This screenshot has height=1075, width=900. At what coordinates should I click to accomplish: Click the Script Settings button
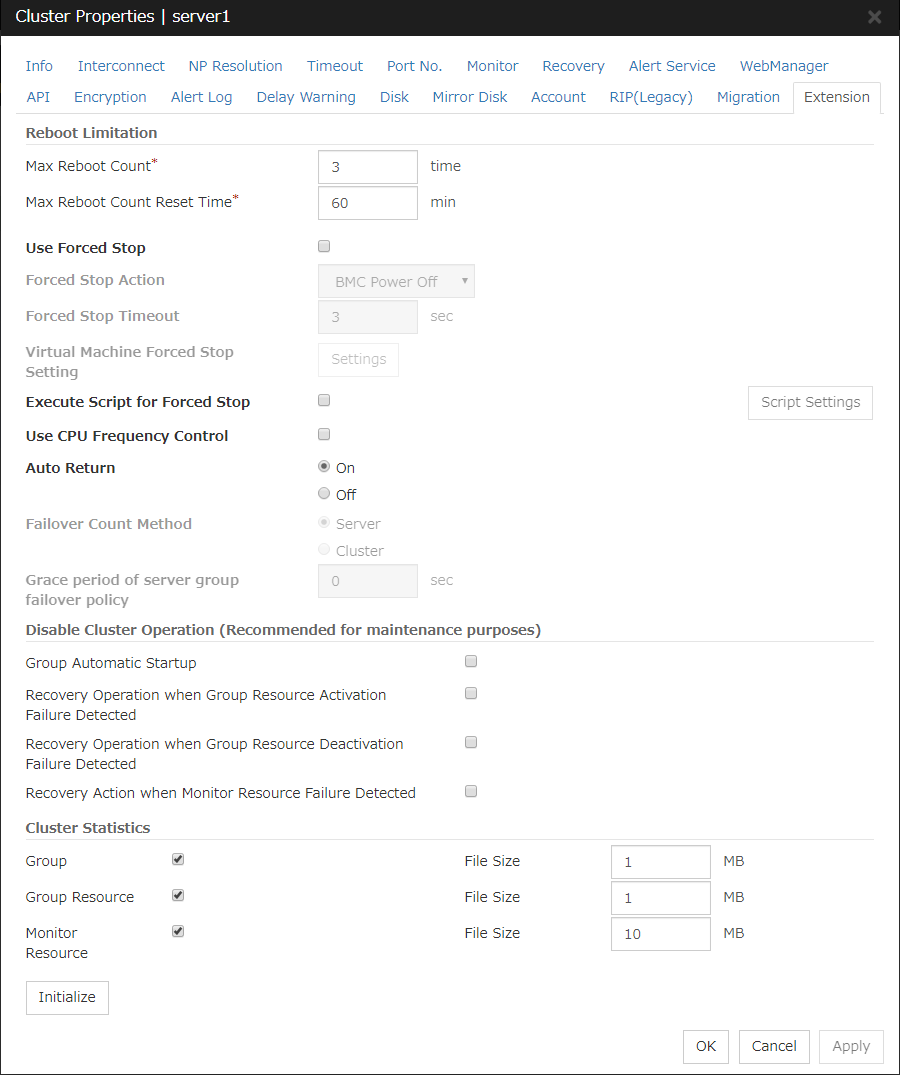point(810,402)
